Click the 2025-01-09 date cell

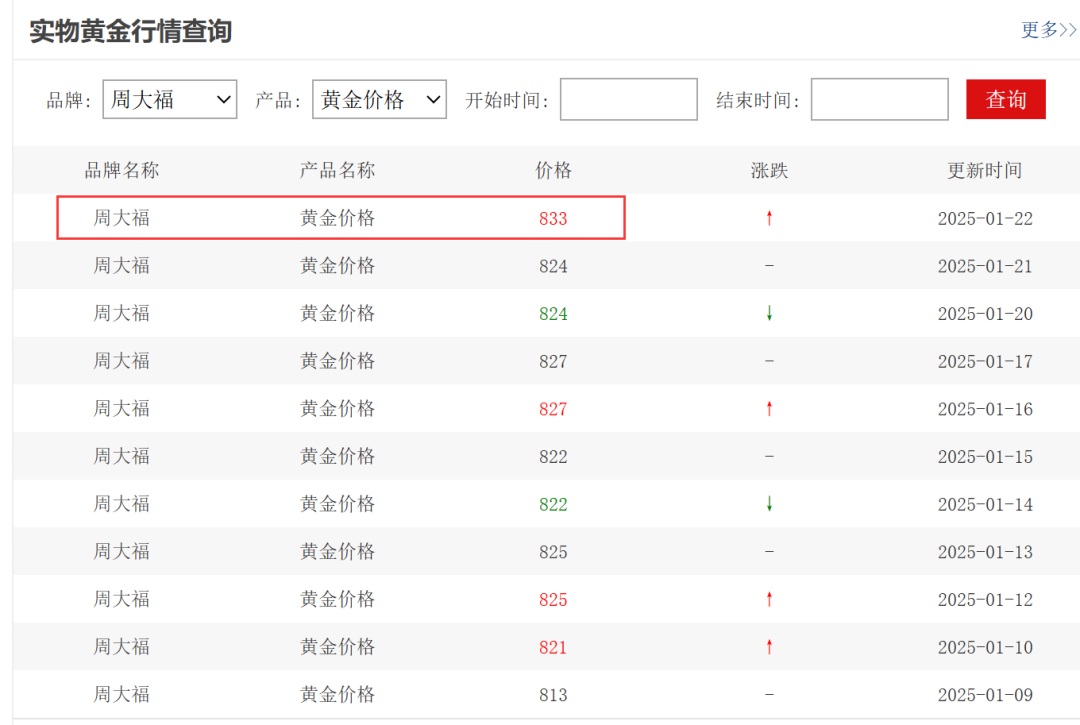985,695
